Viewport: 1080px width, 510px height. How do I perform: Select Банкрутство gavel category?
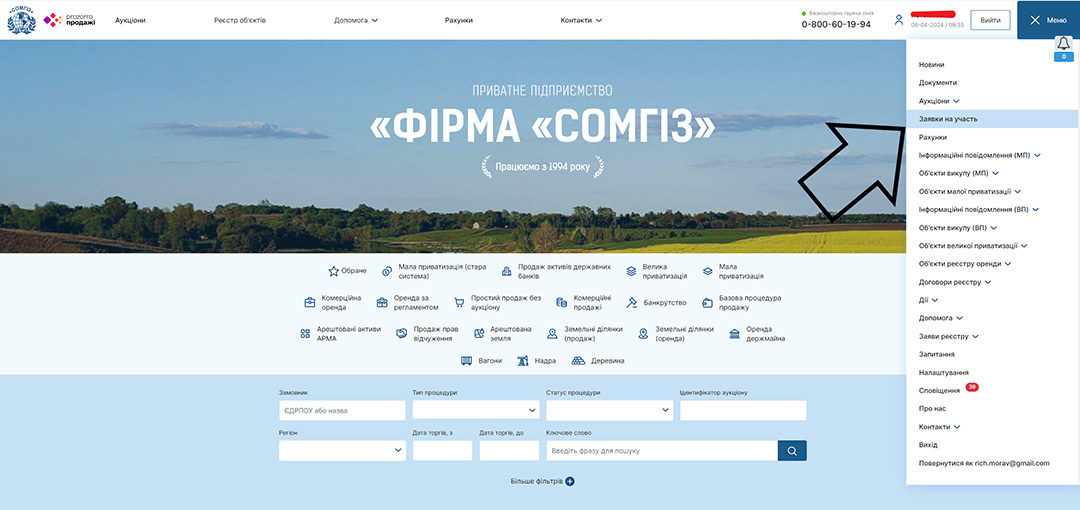(656, 303)
